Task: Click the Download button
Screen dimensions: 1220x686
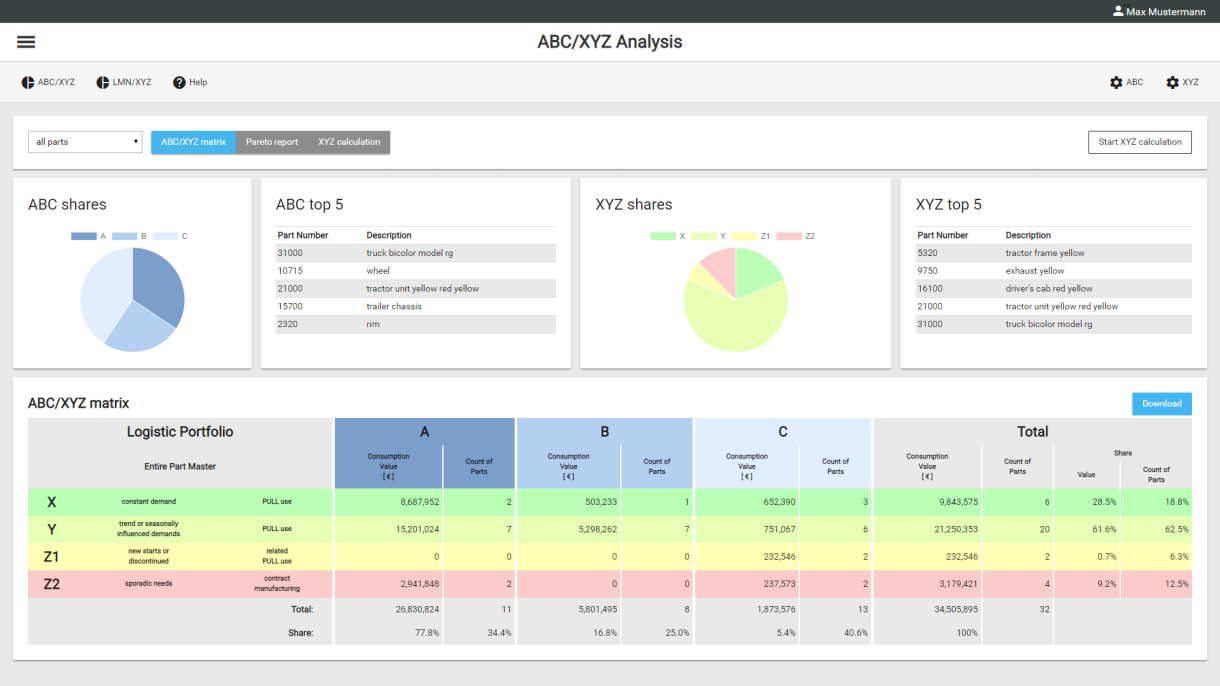Action: (1161, 404)
